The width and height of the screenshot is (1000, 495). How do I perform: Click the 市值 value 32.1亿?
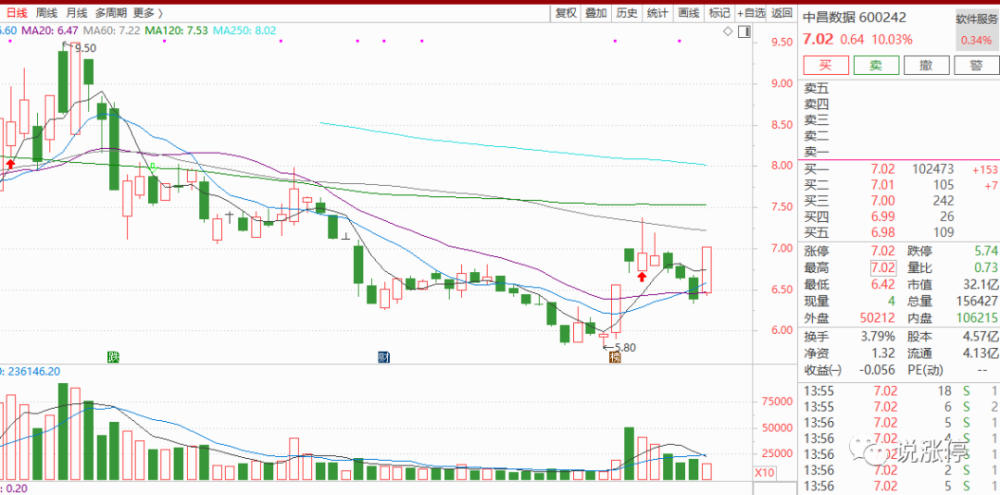[x=979, y=284]
